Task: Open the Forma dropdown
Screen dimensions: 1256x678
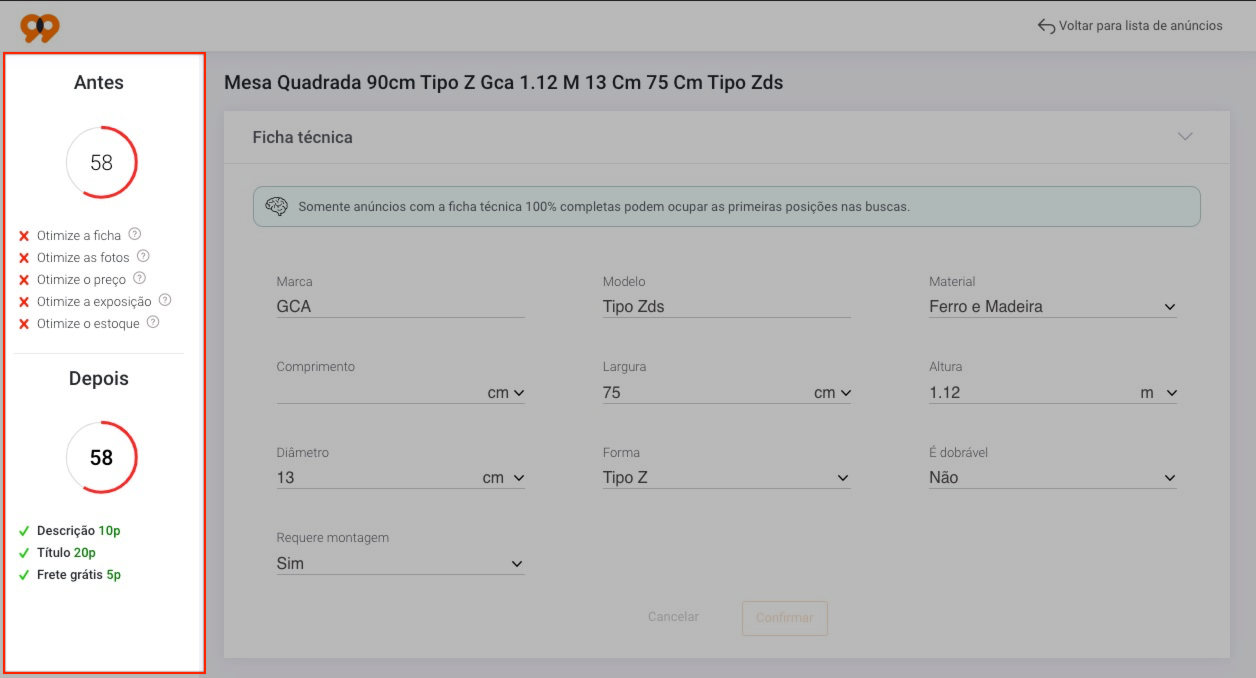Action: pyautogui.click(x=726, y=478)
